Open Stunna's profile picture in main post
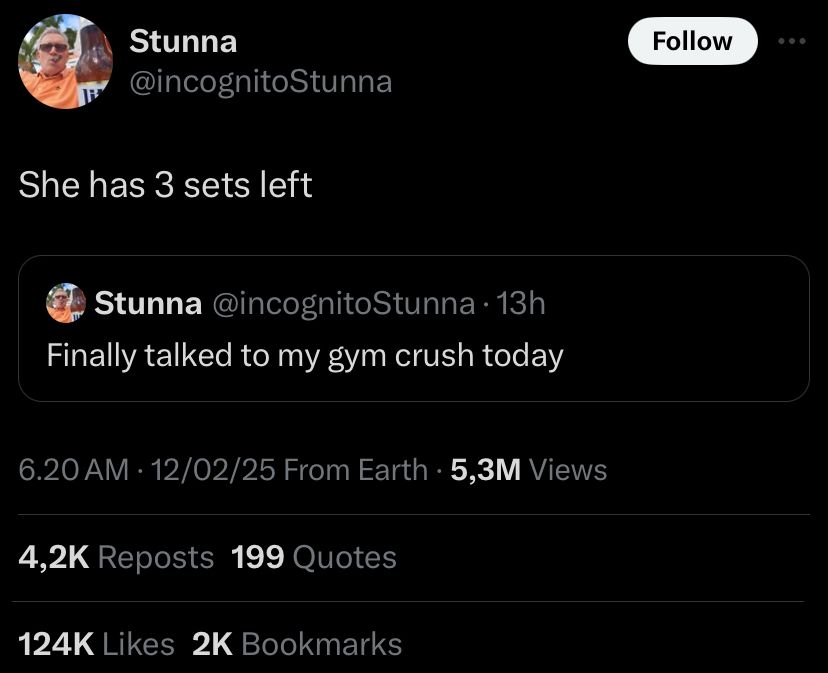The height and width of the screenshot is (673, 828). click(65, 62)
